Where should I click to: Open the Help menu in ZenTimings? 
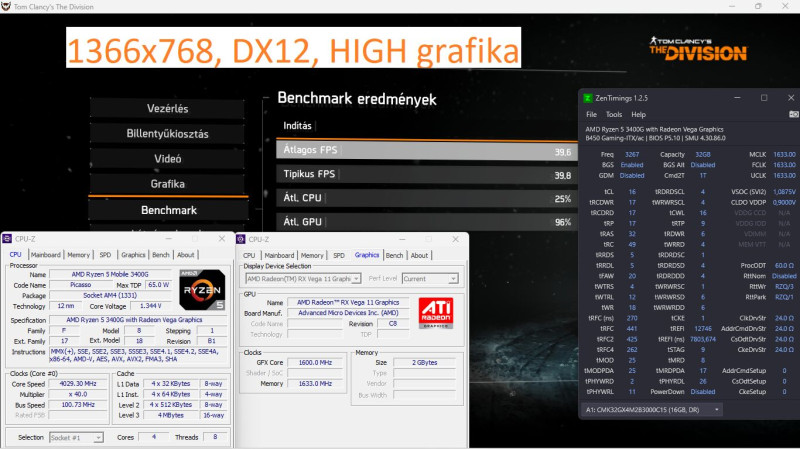click(x=638, y=115)
